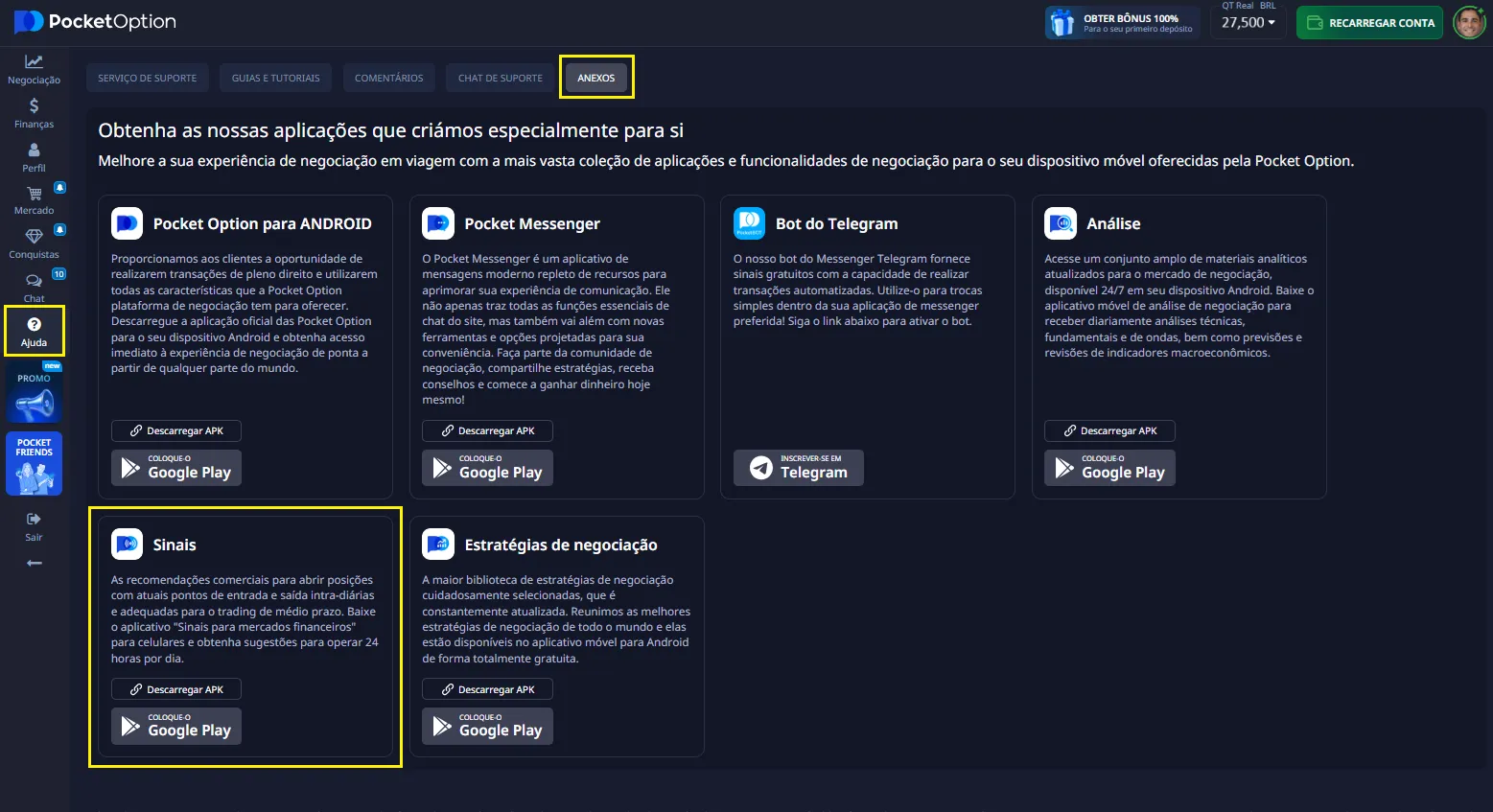Click heading 'Obtenha as nossas aplicações'
This screenshot has height=812, width=1493.
(x=390, y=130)
